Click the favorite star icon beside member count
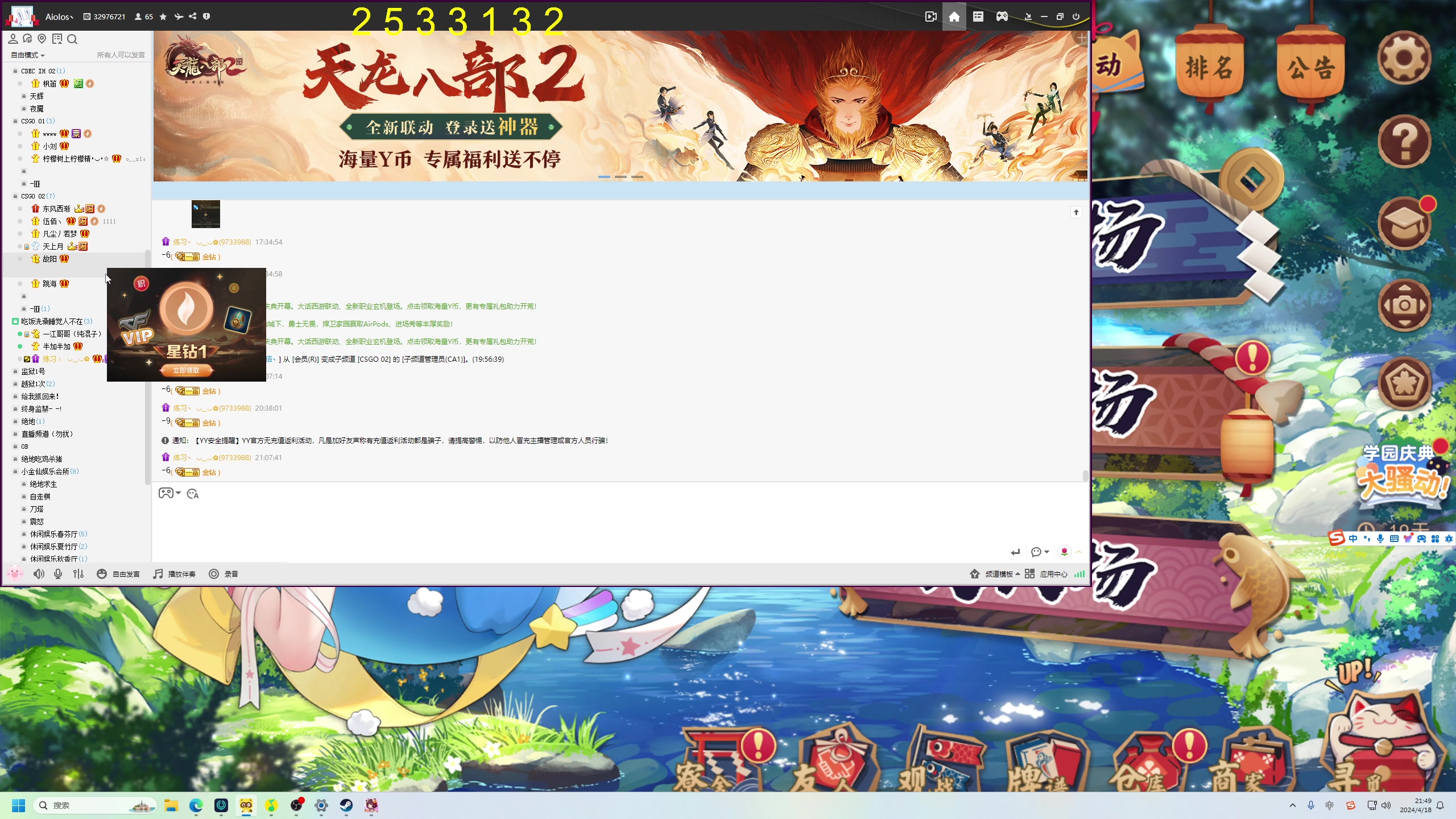This screenshot has height=819, width=1456. (163, 16)
